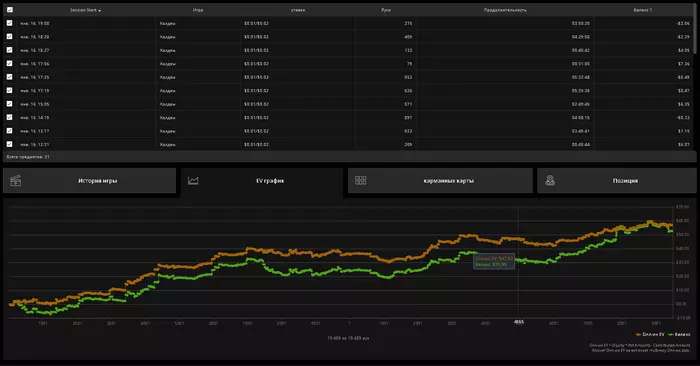
Task: Uncheck the session started at 17:25
Action: (x=9, y=77)
